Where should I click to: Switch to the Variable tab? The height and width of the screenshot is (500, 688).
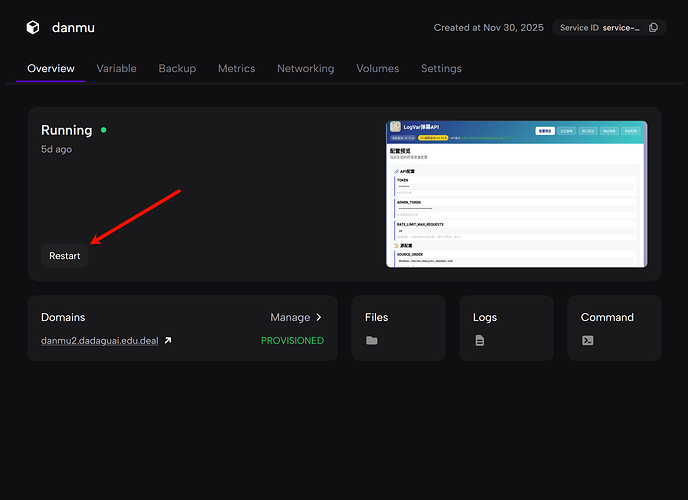[x=116, y=69]
